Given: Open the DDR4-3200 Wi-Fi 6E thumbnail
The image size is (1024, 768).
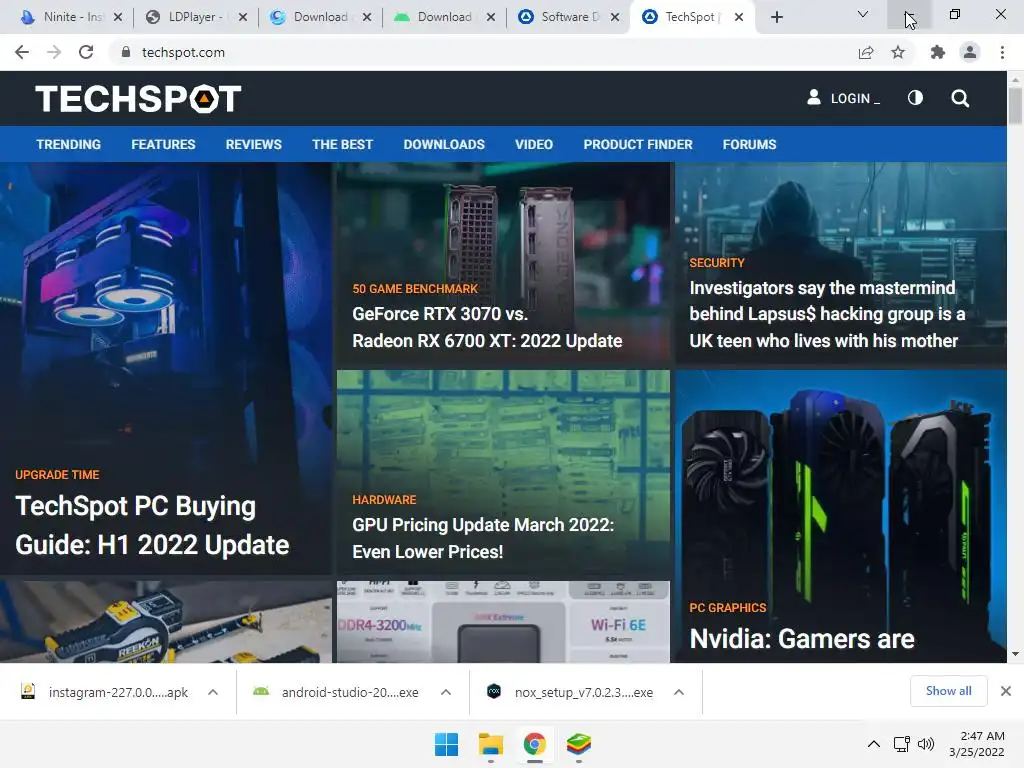Looking at the screenshot, I should [x=503, y=622].
